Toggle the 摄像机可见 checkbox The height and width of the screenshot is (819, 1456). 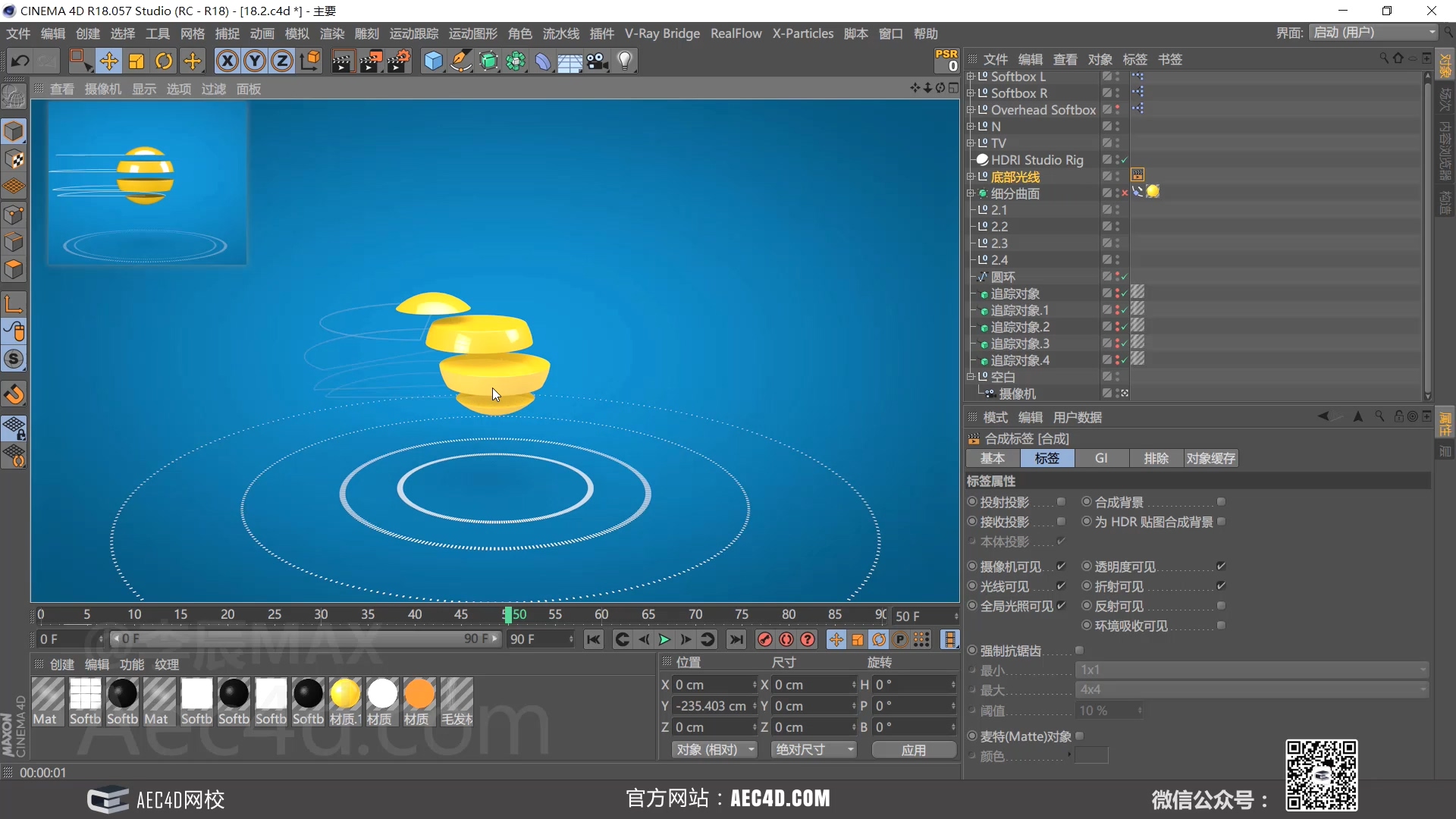[x=1061, y=566]
